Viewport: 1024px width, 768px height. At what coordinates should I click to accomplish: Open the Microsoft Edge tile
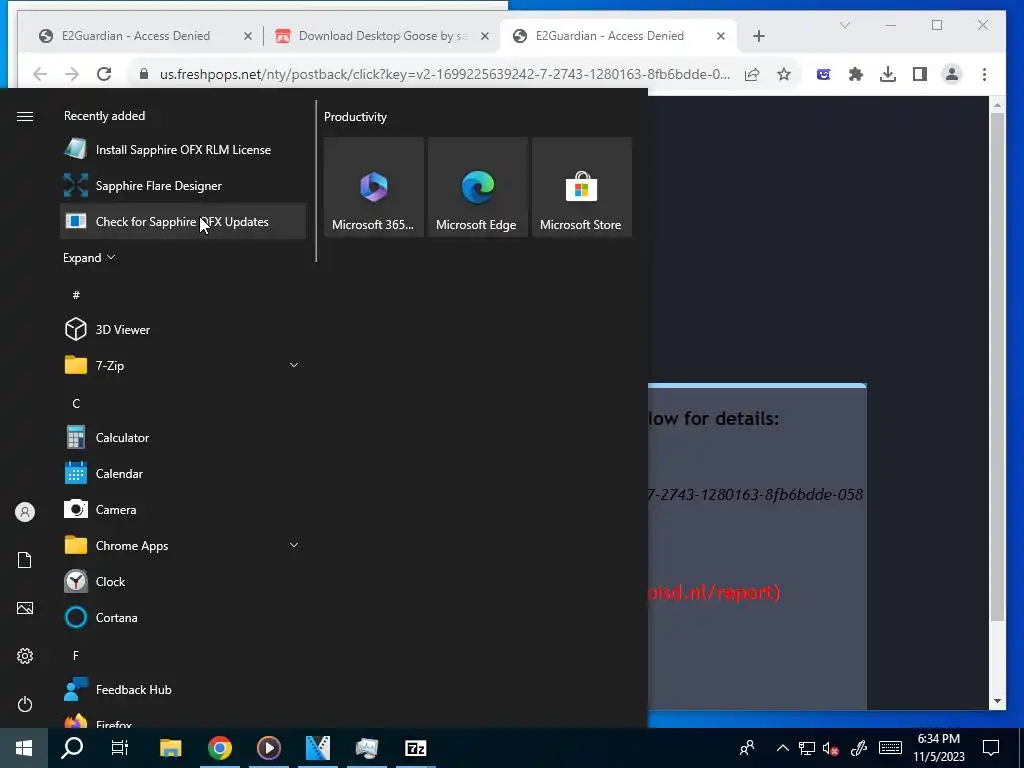tap(477, 187)
